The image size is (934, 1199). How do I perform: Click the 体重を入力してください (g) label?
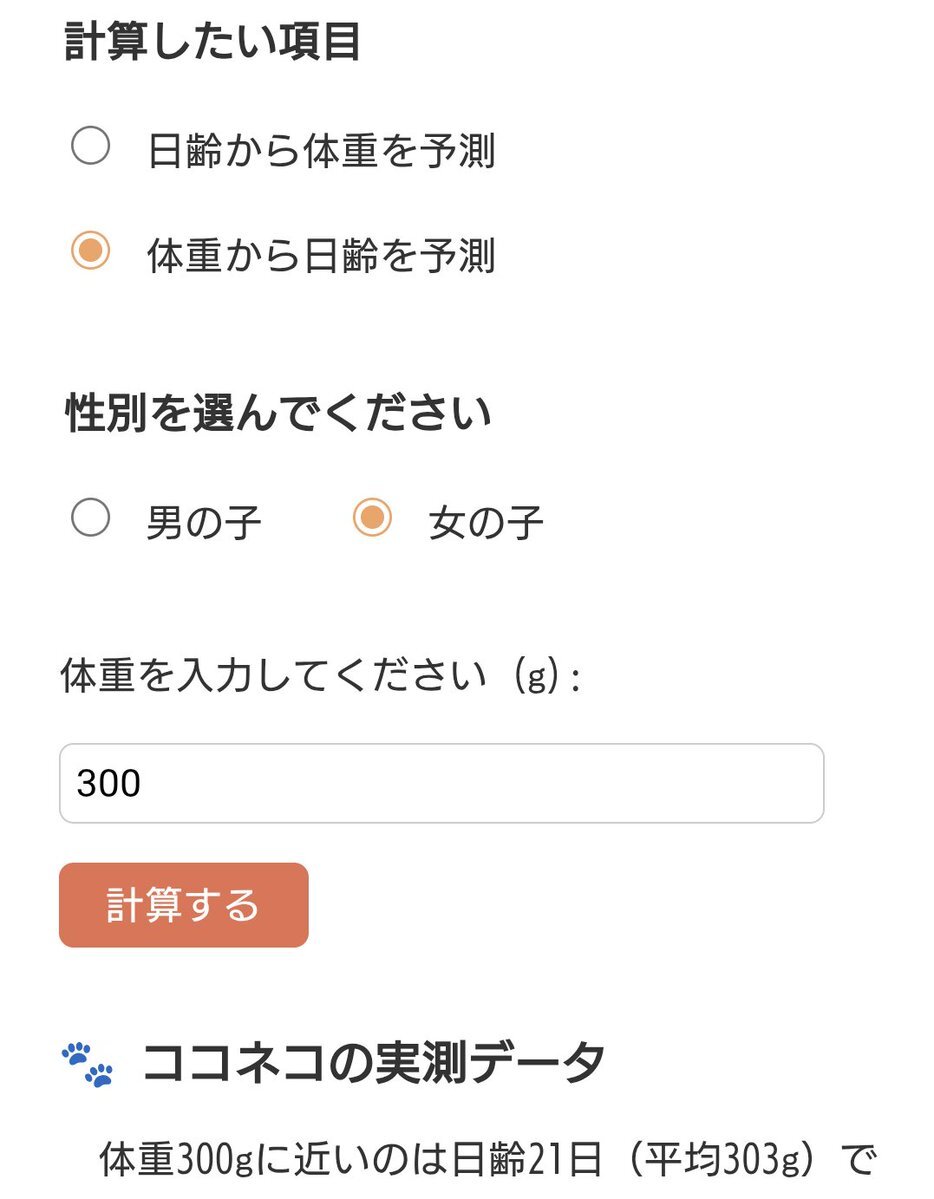coord(321,675)
